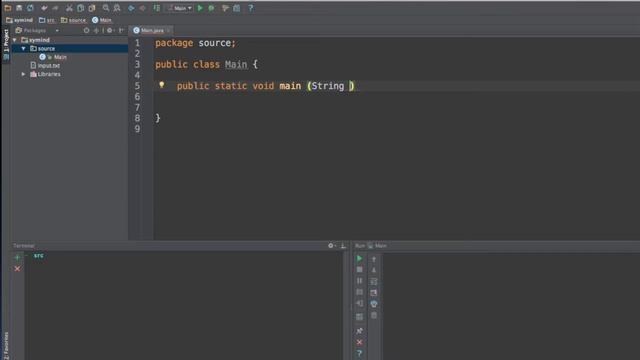Open Project Structure icon in toolbar
Viewport: 640px width, 360px height.
tap(237, 8)
